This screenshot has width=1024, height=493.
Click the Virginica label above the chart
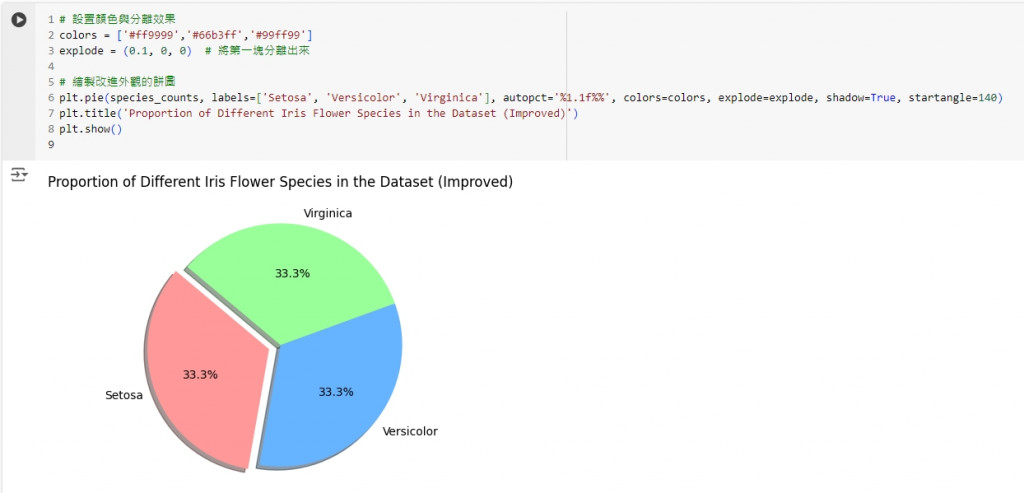pyautogui.click(x=328, y=213)
